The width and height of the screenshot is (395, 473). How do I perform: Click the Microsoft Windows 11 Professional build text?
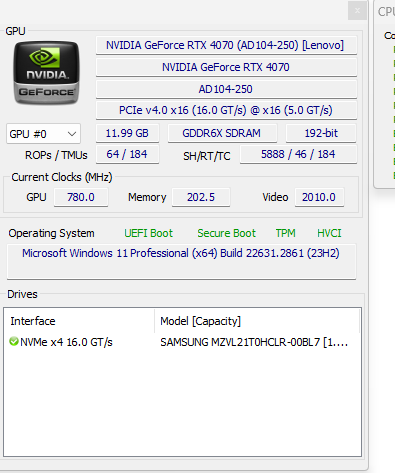181,253
